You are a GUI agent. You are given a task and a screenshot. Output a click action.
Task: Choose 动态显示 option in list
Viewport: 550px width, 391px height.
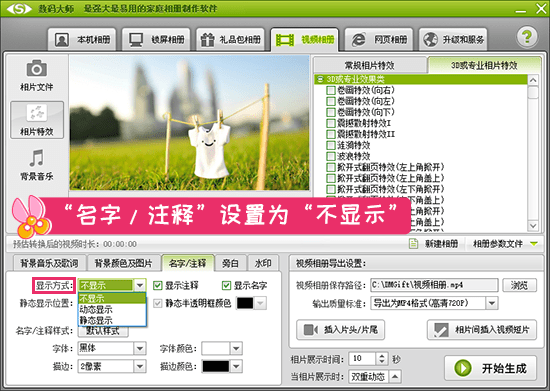click(112, 309)
